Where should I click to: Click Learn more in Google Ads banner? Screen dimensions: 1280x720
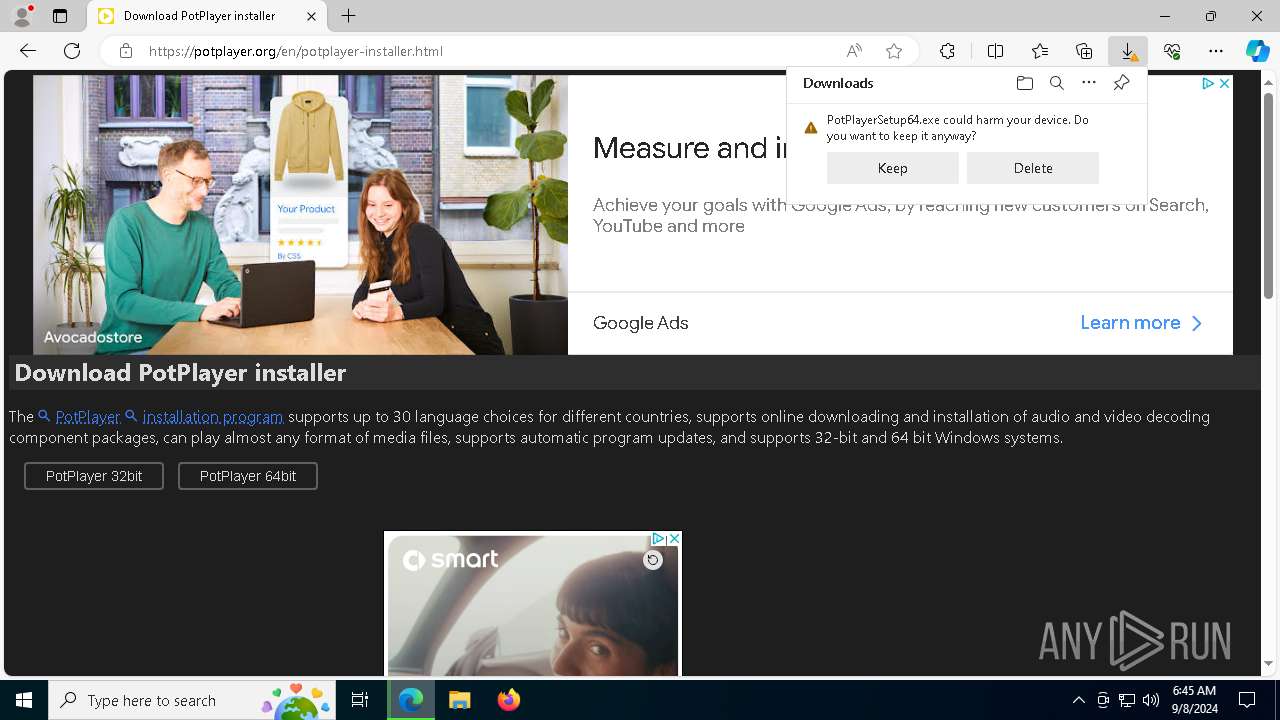pos(1141,323)
